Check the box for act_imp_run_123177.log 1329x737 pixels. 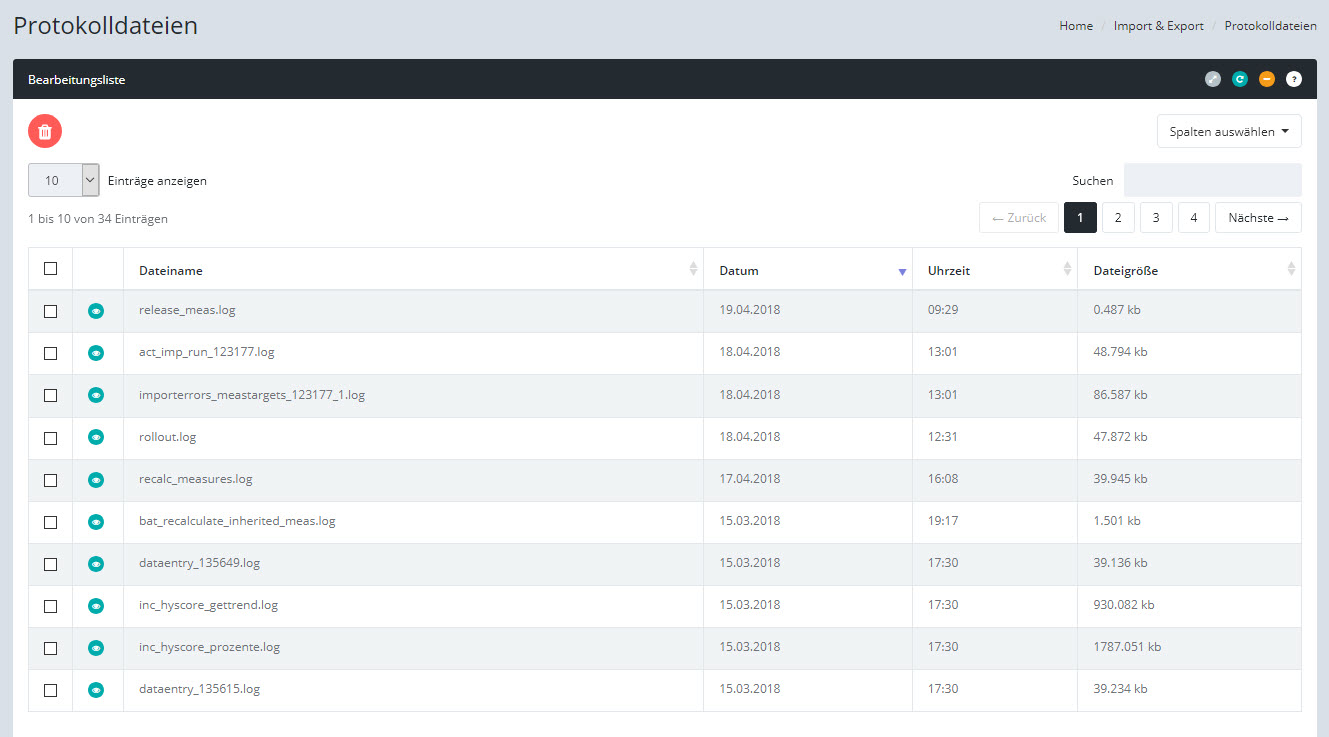(x=51, y=353)
